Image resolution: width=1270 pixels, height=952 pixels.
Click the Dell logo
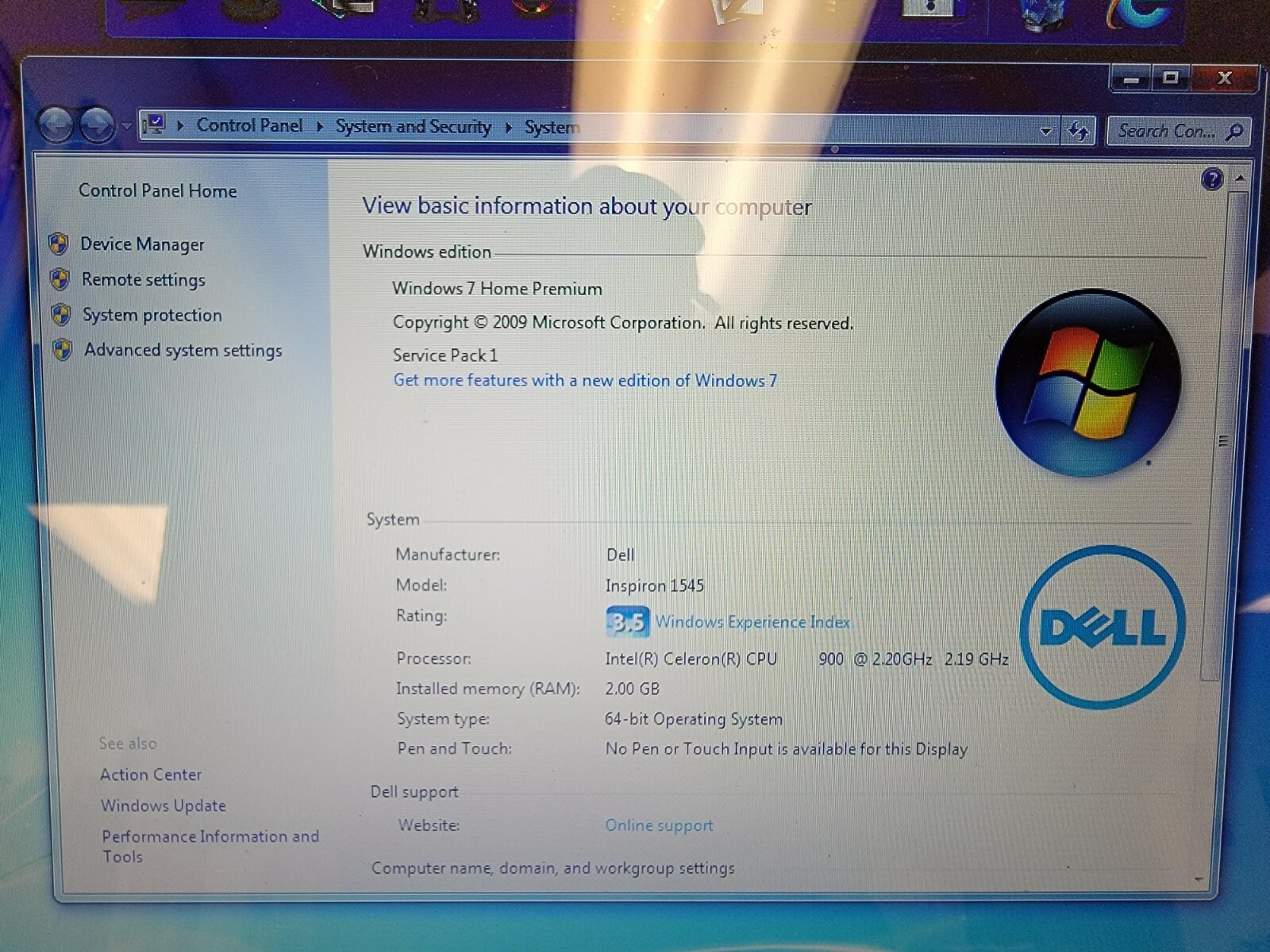(x=1103, y=627)
